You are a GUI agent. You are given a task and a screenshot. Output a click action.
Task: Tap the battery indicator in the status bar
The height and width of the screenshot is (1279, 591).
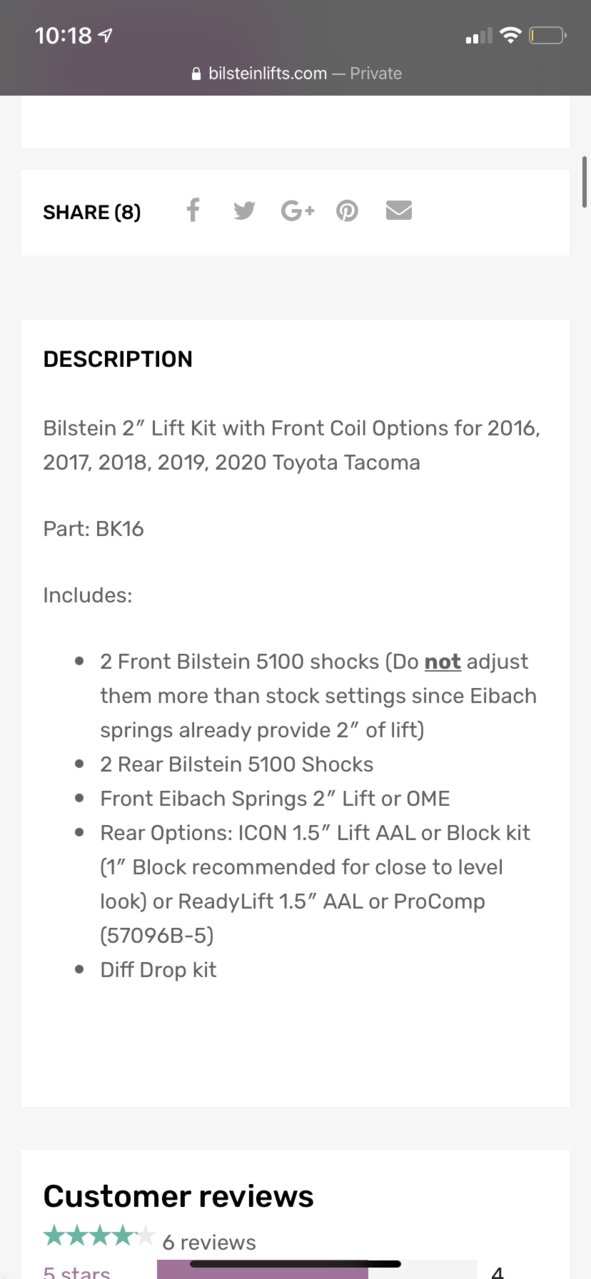547,36
